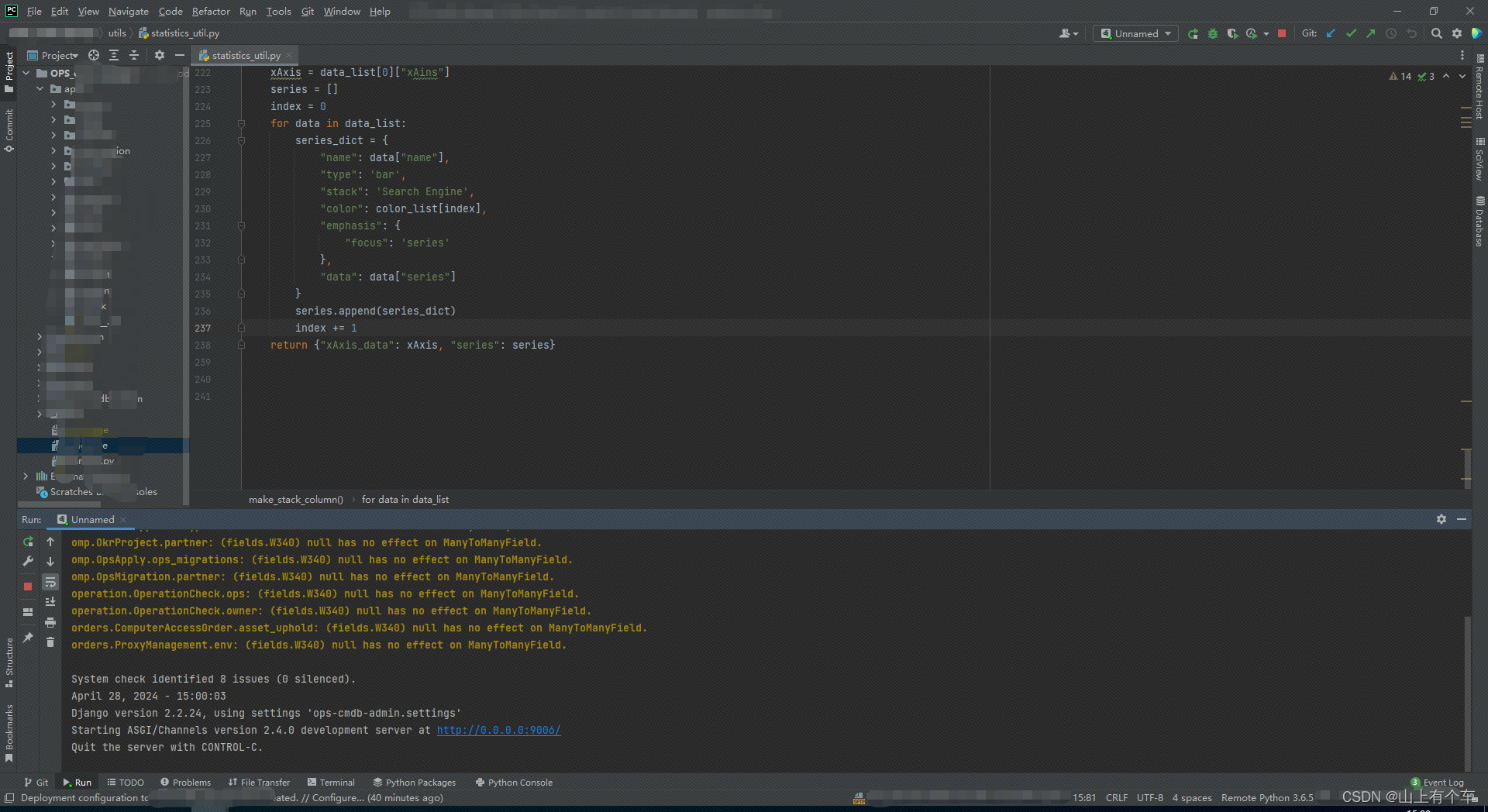Open IDE settings gear in top toolbar
The width and height of the screenshot is (1488, 812).
pyautogui.click(x=1457, y=33)
